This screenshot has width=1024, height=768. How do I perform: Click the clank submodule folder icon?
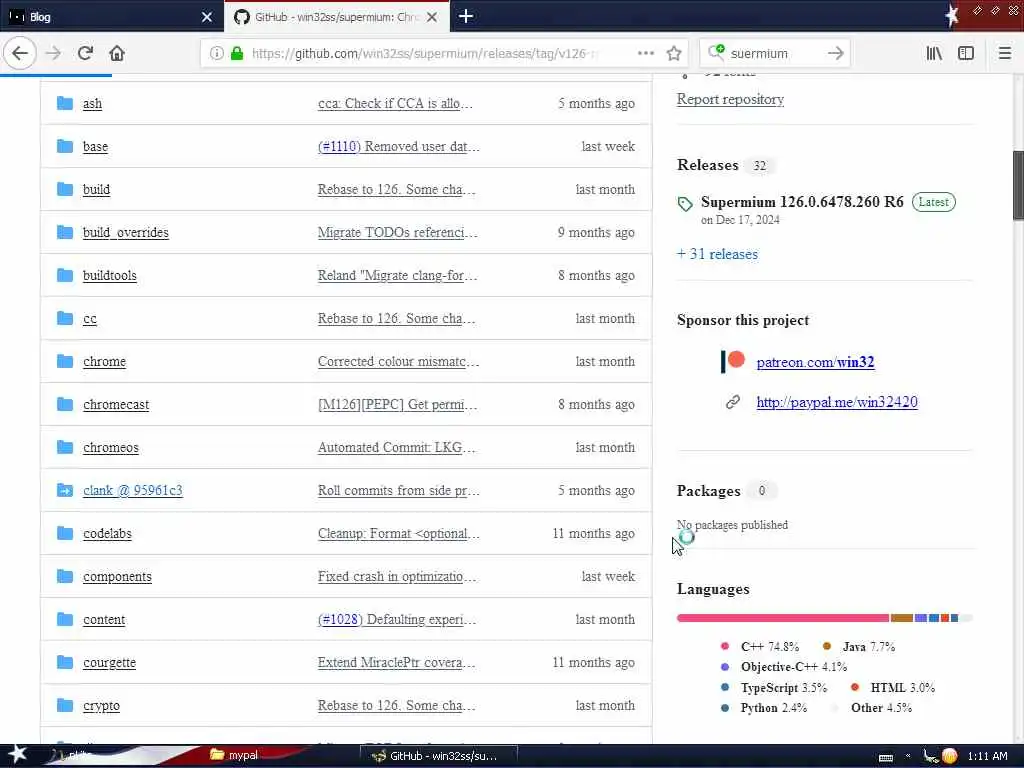65,490
